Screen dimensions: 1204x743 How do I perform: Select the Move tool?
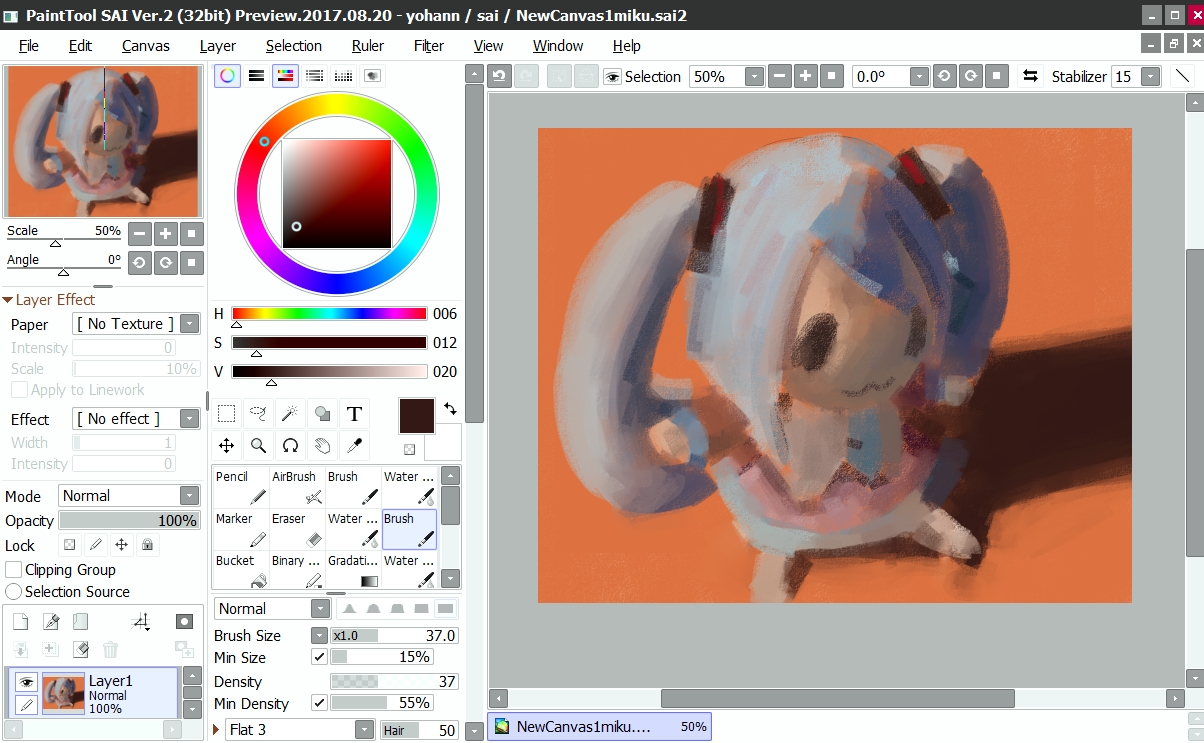(x=227, y=445)
